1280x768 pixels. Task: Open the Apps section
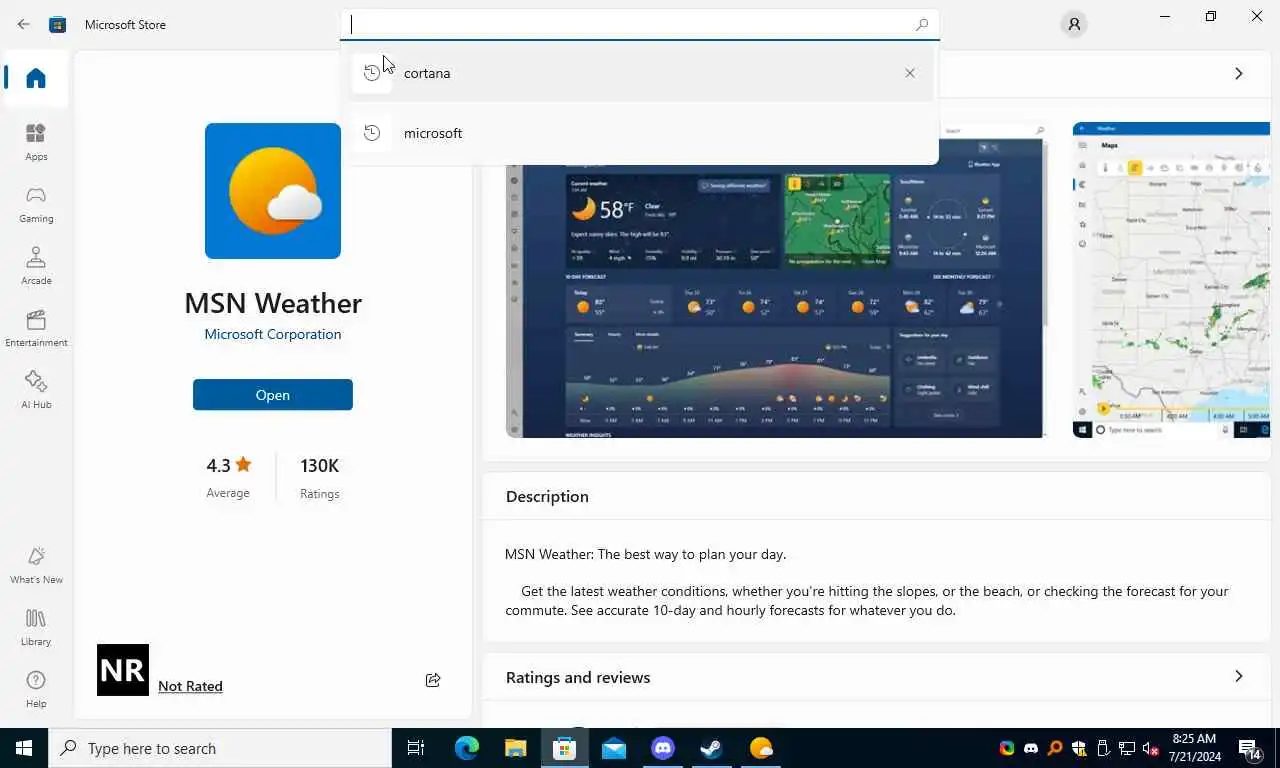(36, 142)
